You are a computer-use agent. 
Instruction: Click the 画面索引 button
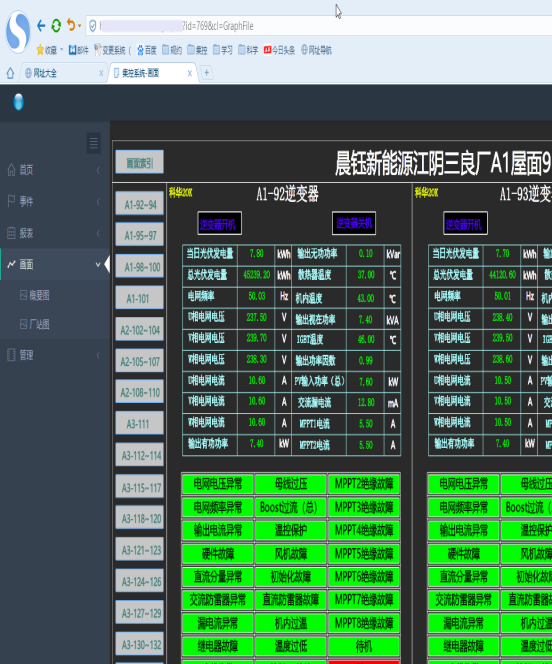click(x=140, y=162)
